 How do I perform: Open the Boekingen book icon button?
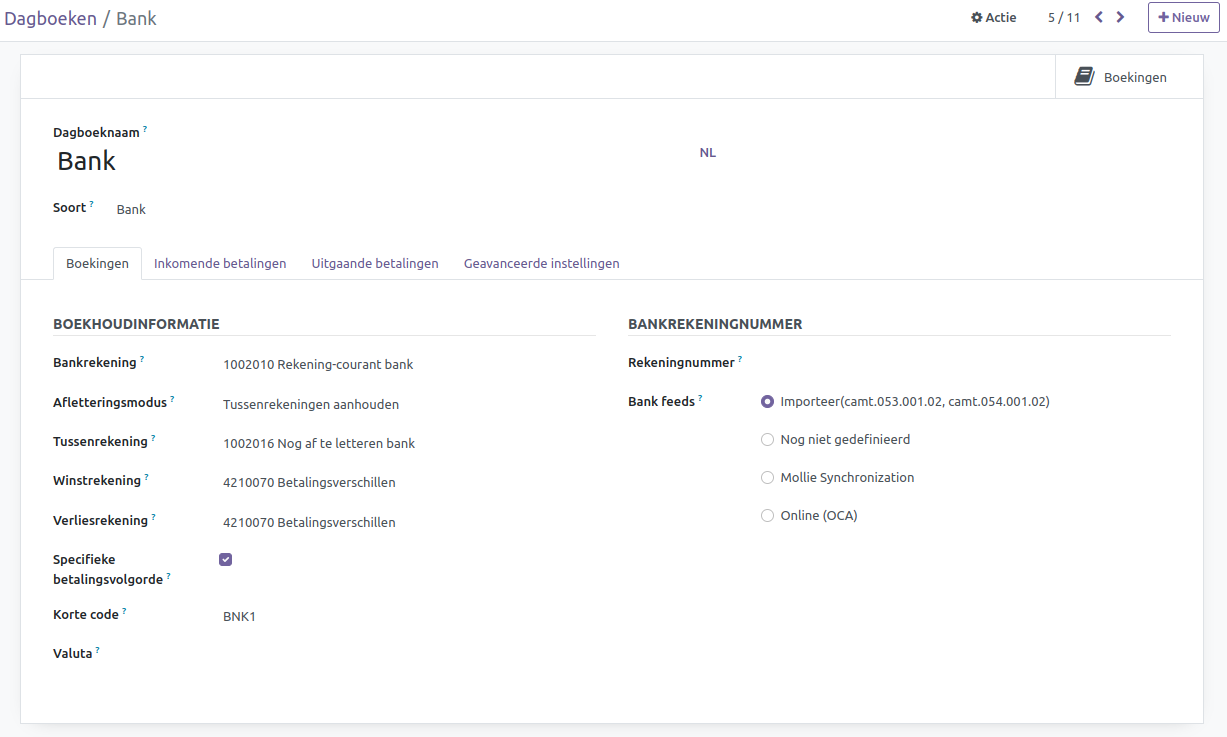click(1121, 77)
